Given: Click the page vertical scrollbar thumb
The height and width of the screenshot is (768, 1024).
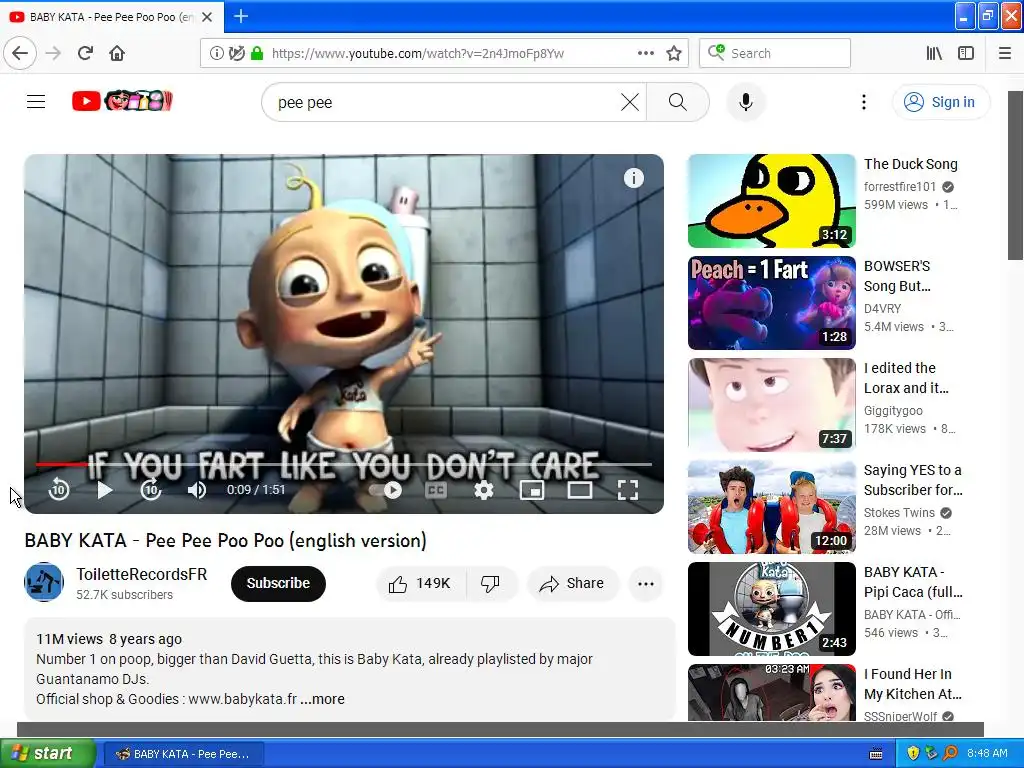Looking at the screenshot, I should pyautogui.click(x=1016, y=175).
